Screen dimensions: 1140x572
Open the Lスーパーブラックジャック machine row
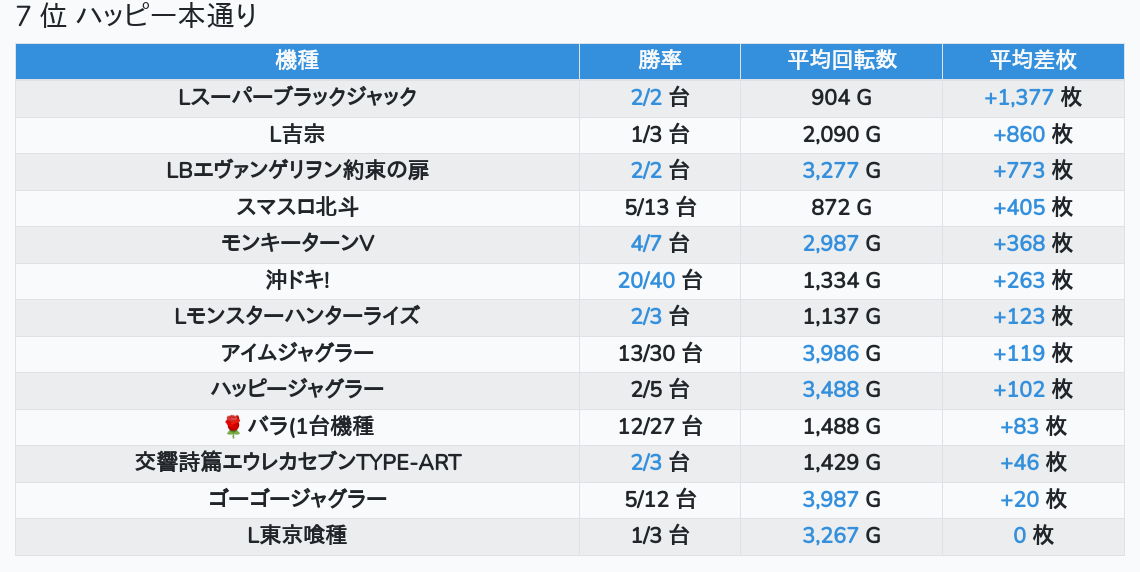297,98
